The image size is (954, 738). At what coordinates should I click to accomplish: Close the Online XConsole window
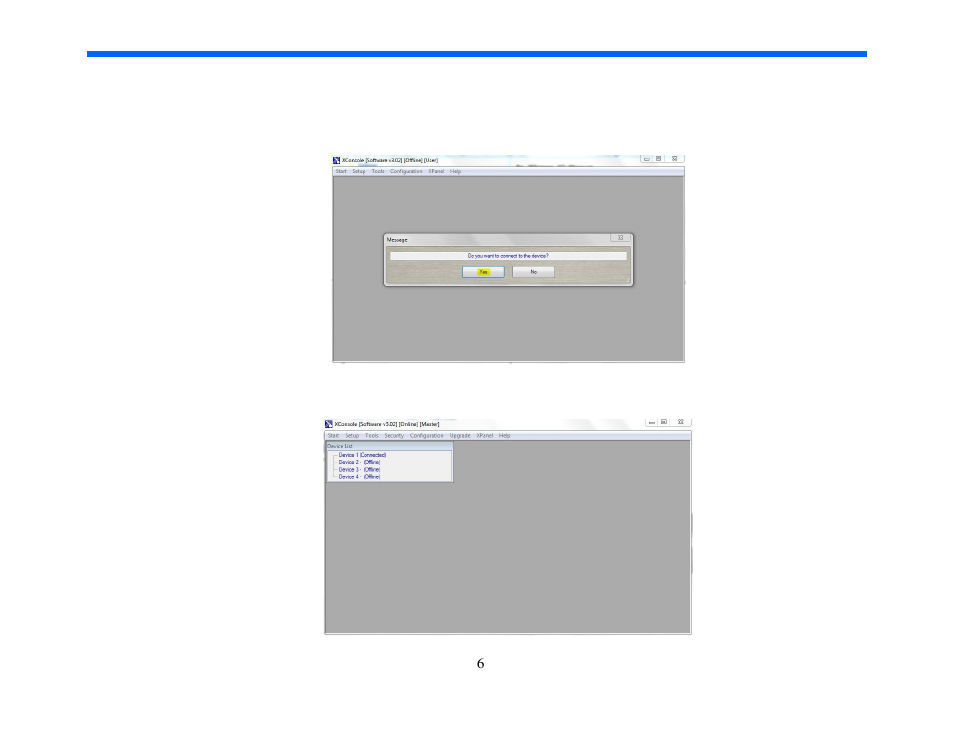[681, 422]
